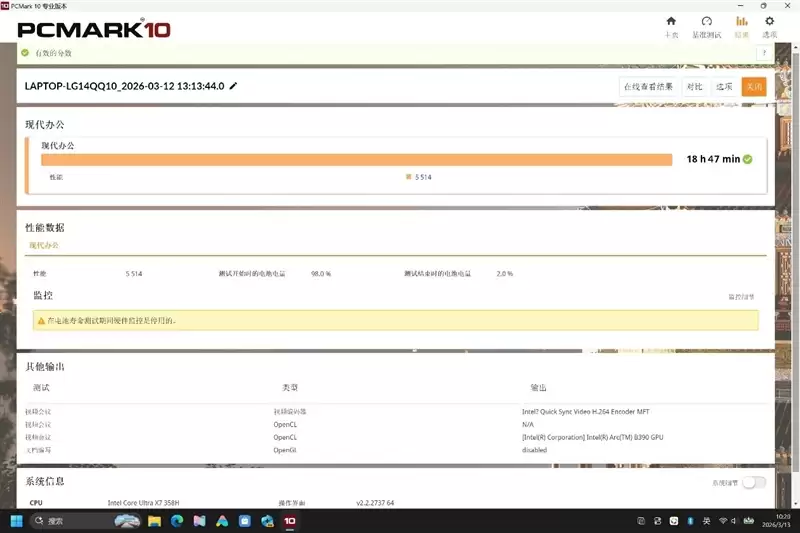Click the question mark help button
Image resolution: width=800 pixels, height=533 pixels.
click(x=764, y=53)
